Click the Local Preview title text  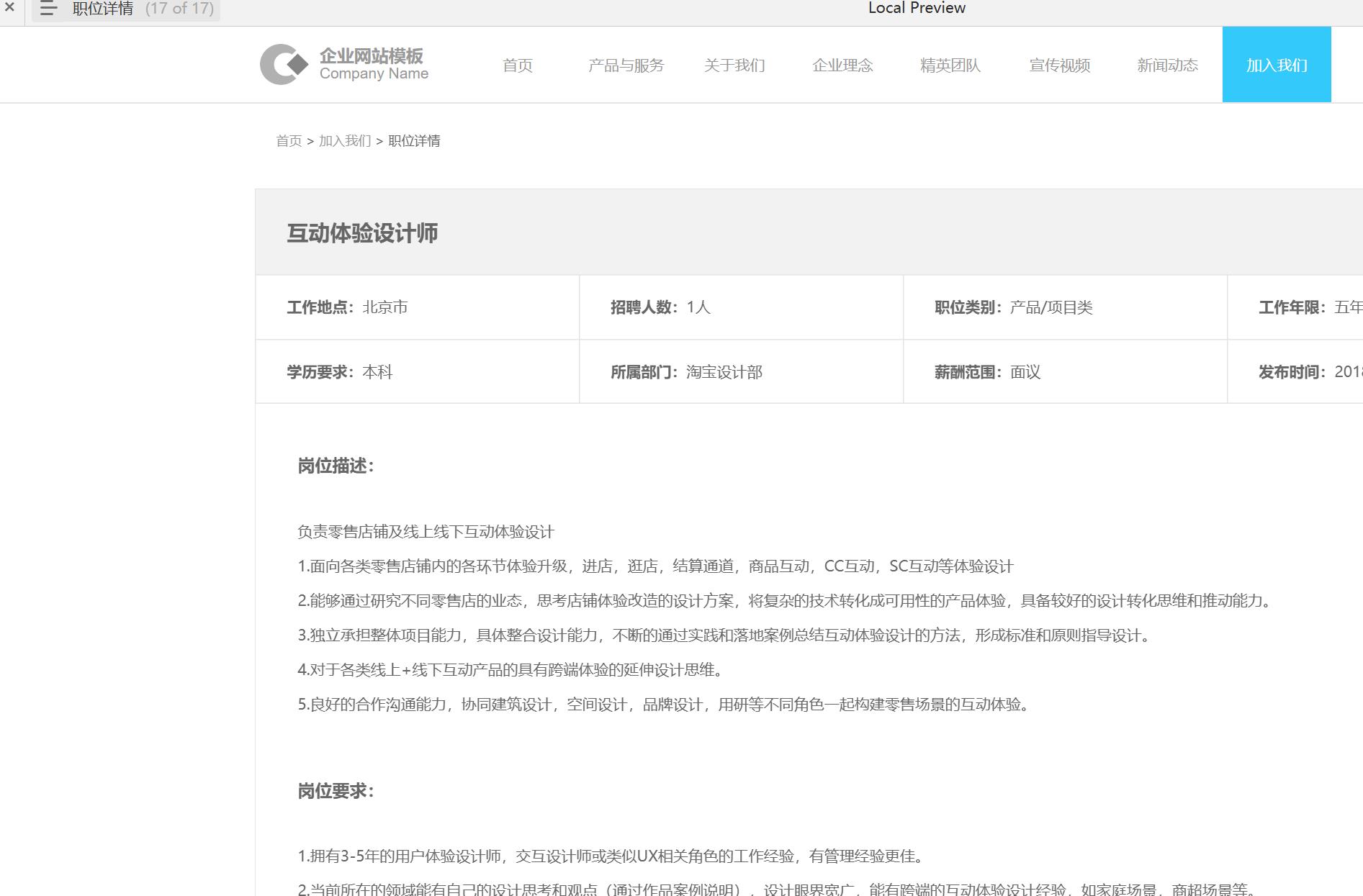click(x=917, y=9)
